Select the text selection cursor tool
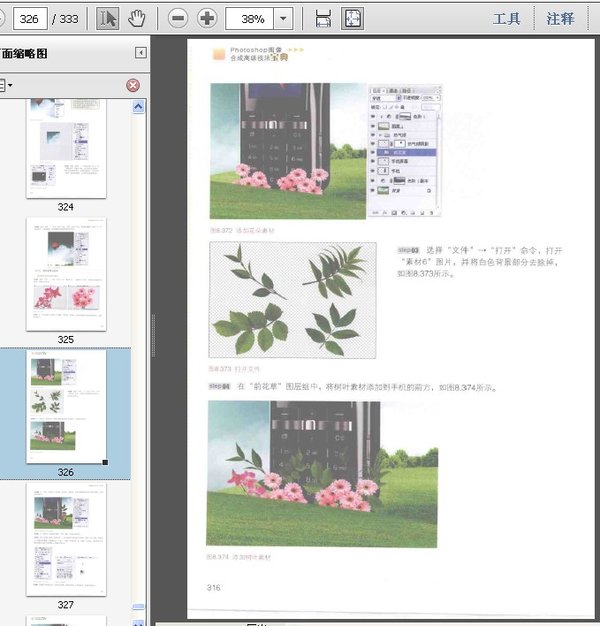 (x=109, y=18)
